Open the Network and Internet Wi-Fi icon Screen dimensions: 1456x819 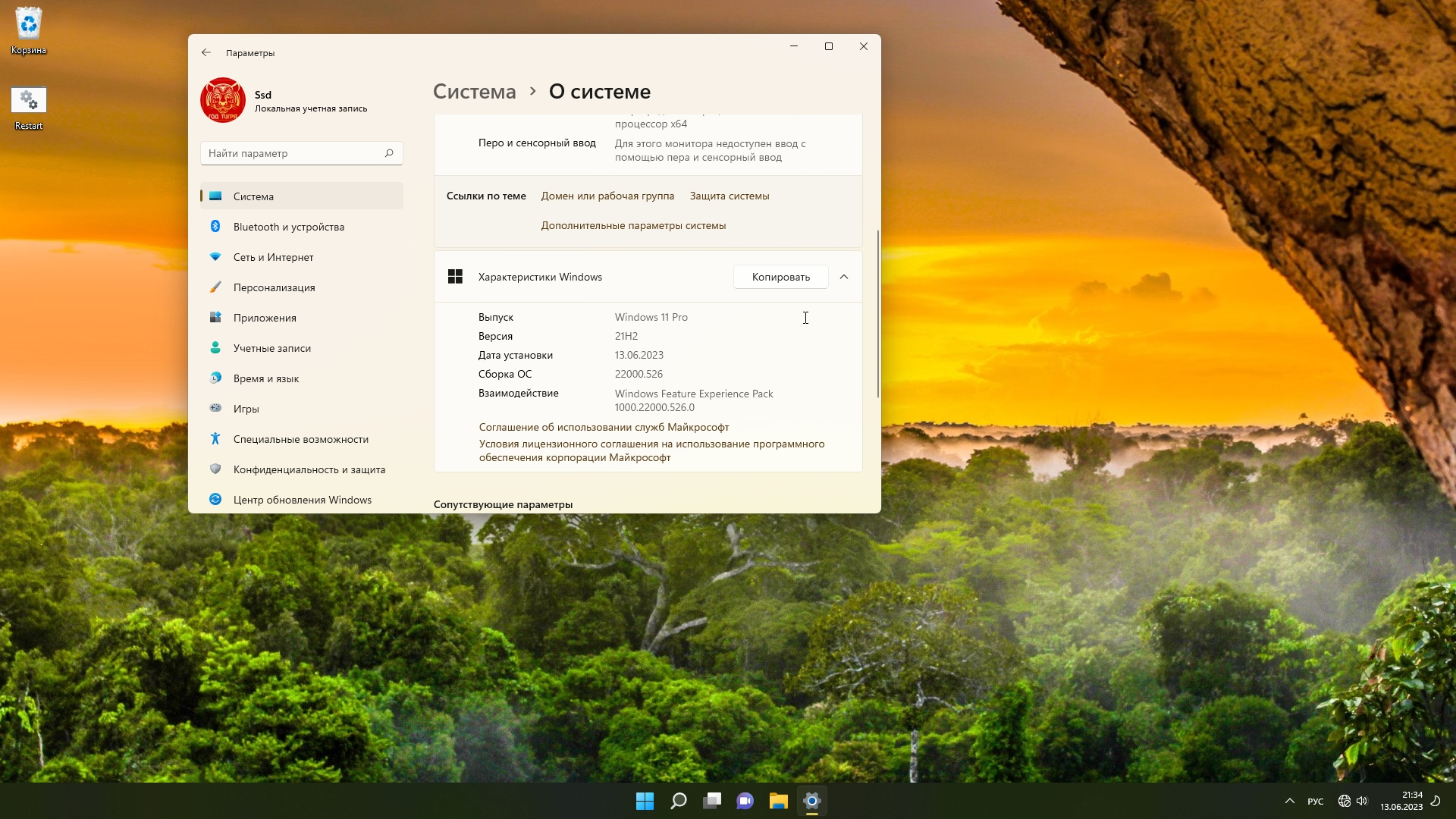(x=215, y=257)
